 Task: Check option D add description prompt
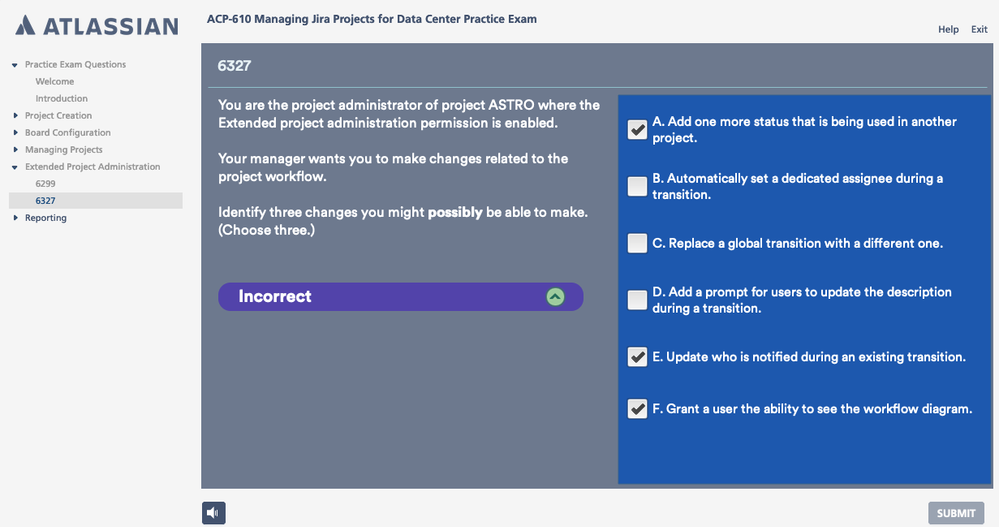[x=637, y=300]
